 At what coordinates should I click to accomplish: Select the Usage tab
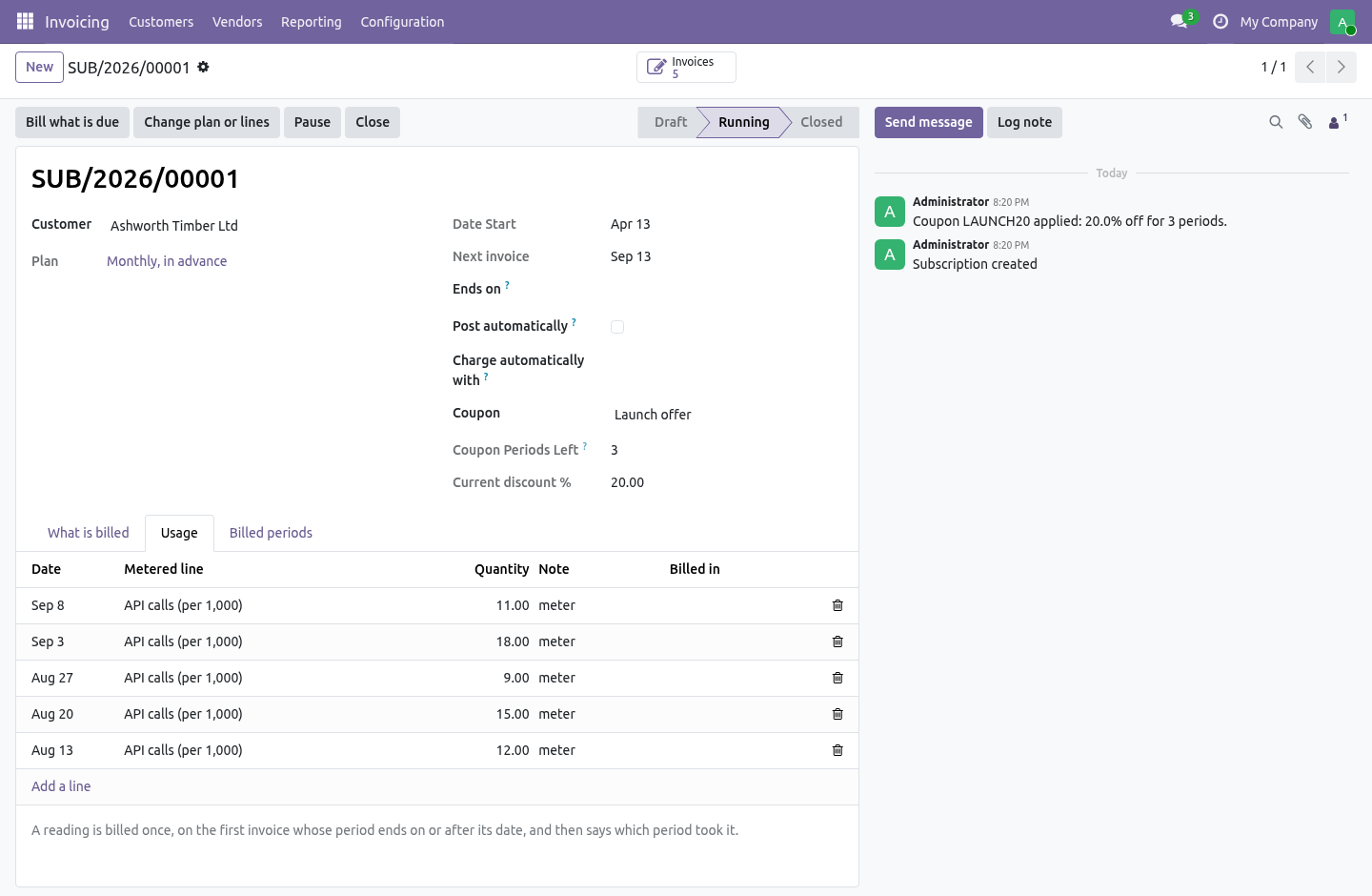pos(179,533)
